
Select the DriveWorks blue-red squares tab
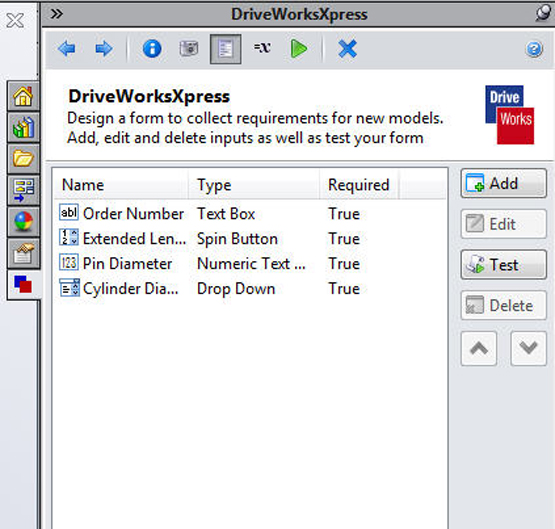click(x=23, y=284)
